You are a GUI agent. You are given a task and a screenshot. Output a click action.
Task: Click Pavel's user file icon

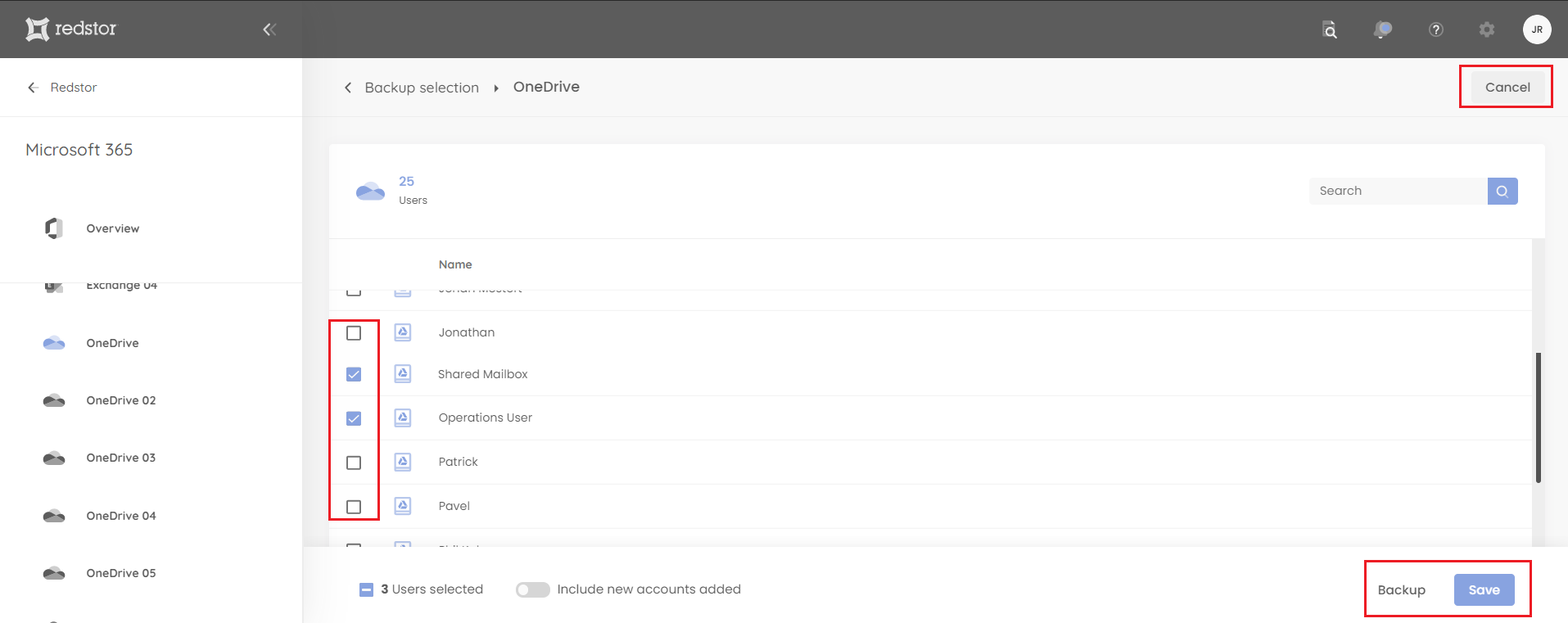pos(403,506)
